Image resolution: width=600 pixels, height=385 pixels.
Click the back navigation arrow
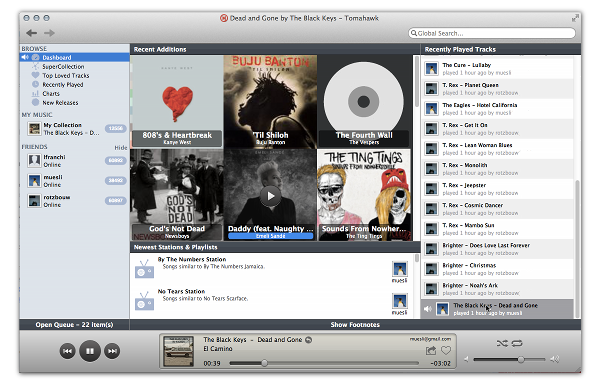click(32, 33)
